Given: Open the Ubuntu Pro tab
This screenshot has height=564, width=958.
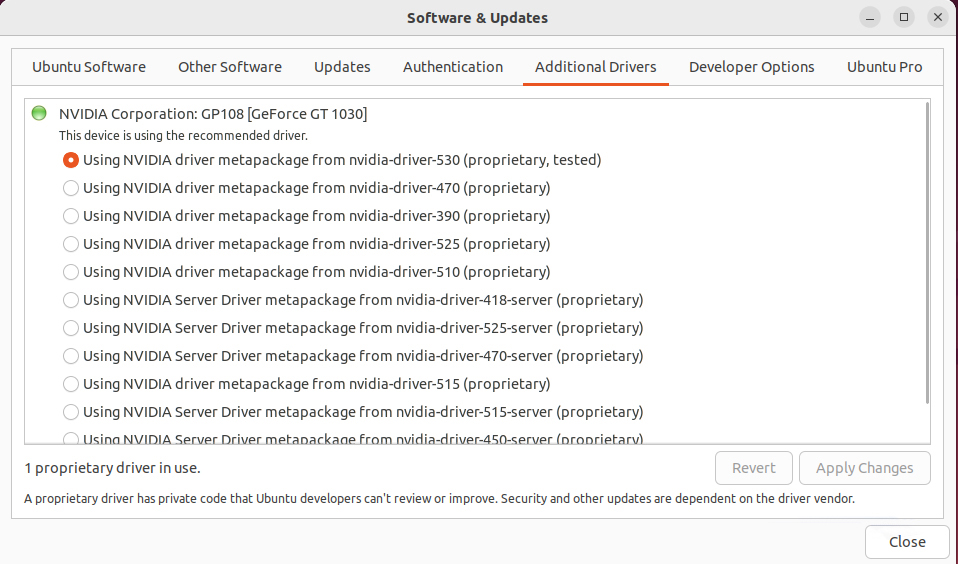Looking at the screenshot, I should tap(884, 67).
